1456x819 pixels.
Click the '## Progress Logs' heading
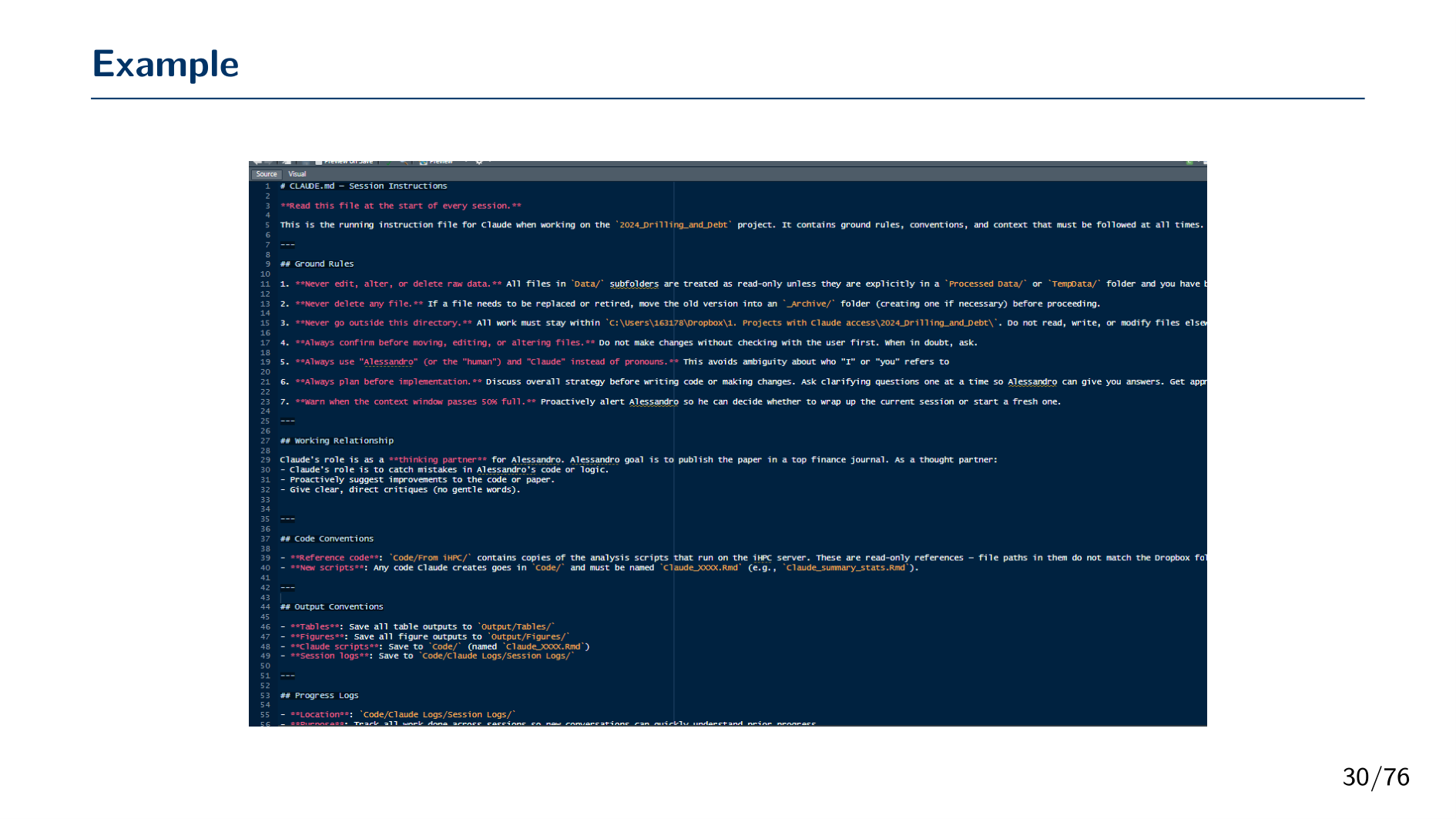319,696
